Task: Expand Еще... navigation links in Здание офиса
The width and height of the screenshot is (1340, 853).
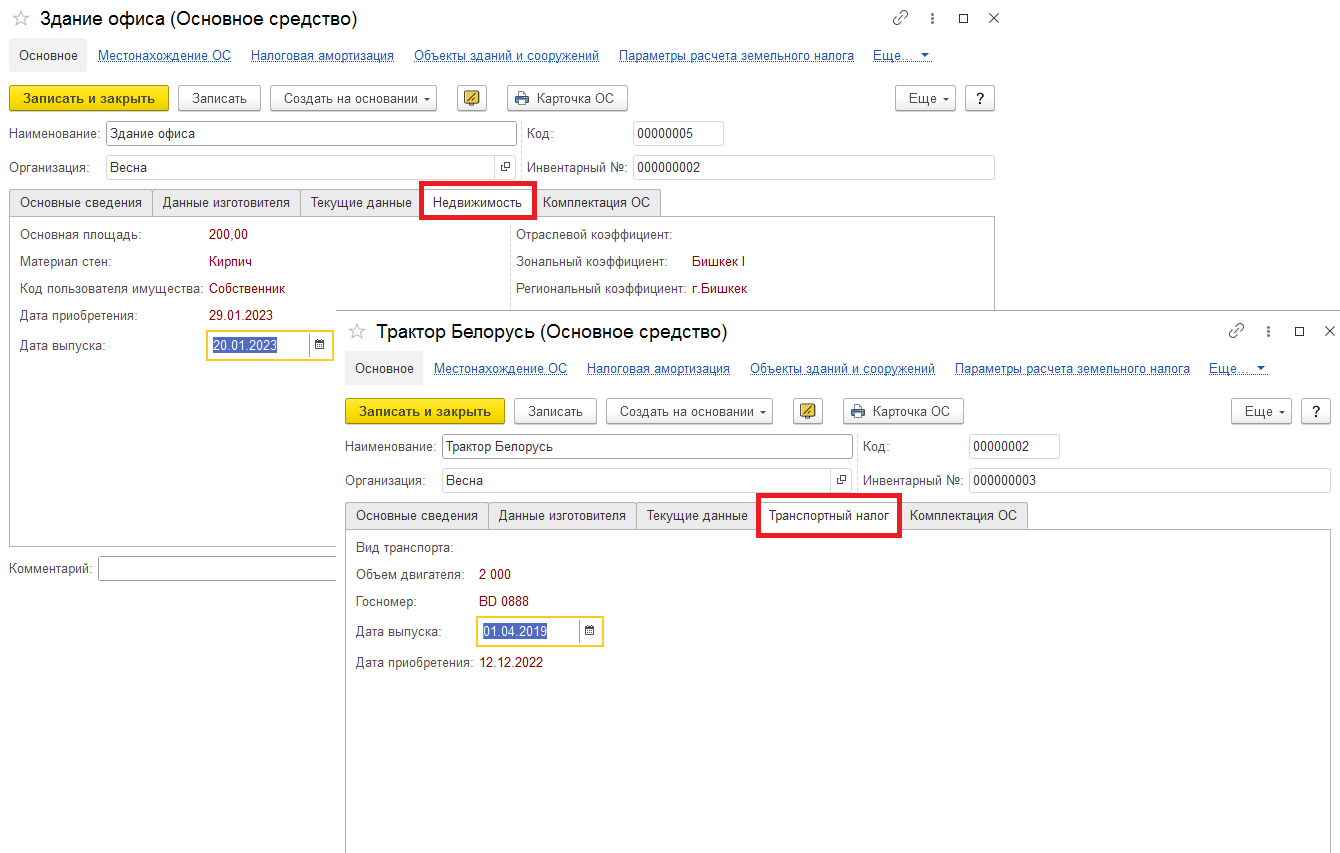Action: coord(901,56)
